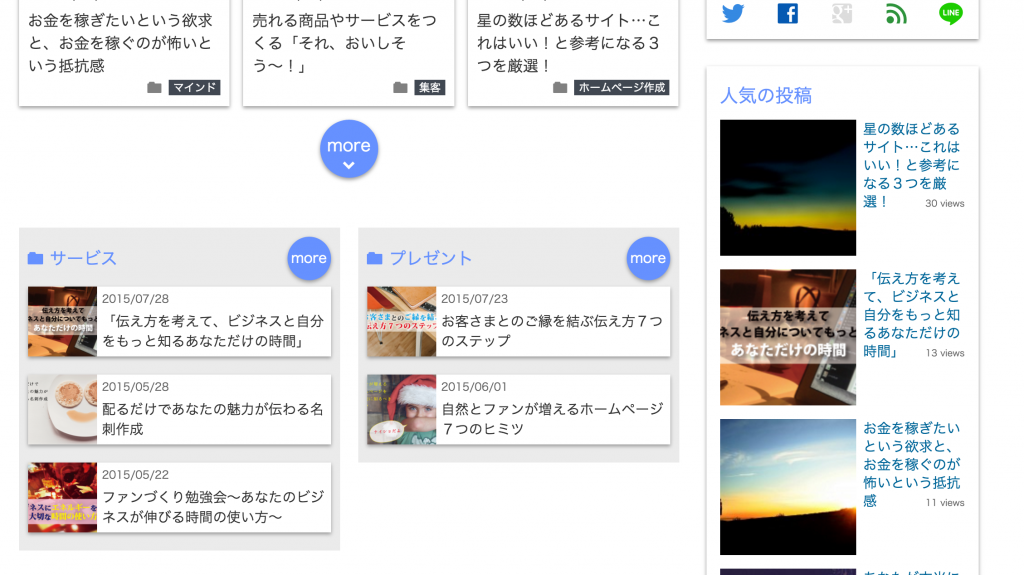Click sky thumbnail of 11 views popular post
The height and width of the screenshot is (575, 1024).
(x=788, y=487)
